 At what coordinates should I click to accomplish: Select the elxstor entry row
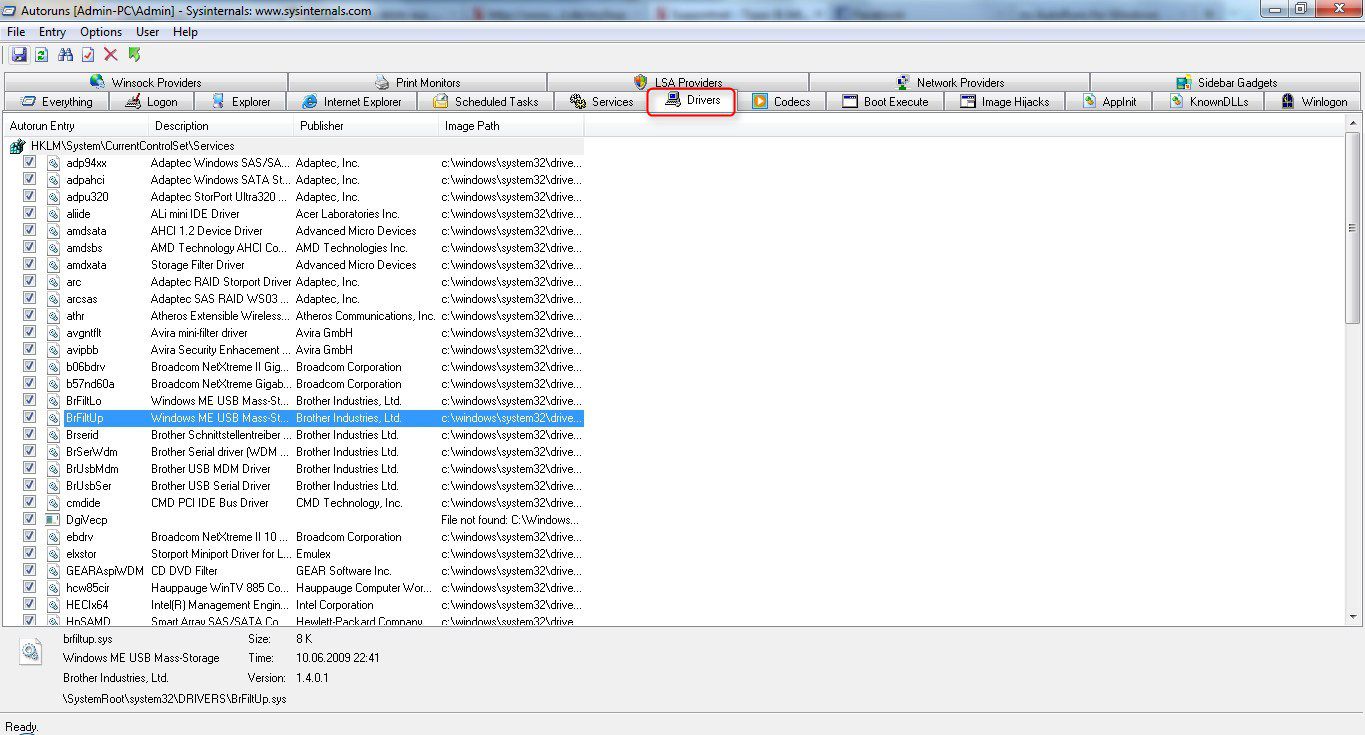(294, 554)
